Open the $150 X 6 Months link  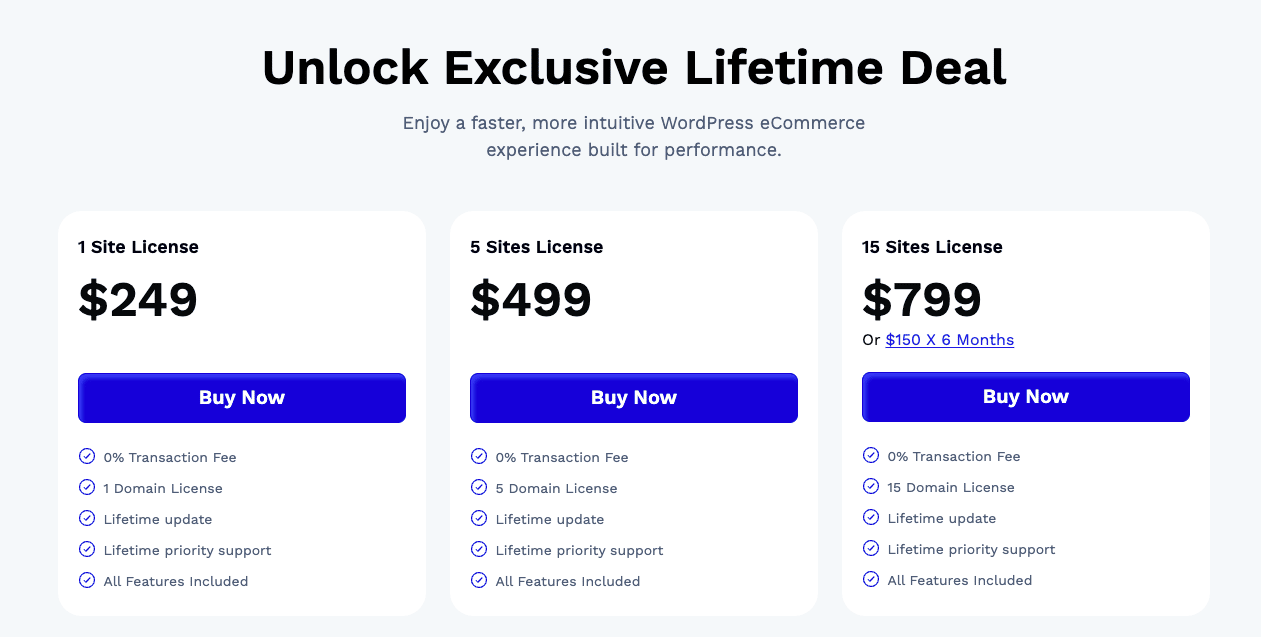(949, 340)
